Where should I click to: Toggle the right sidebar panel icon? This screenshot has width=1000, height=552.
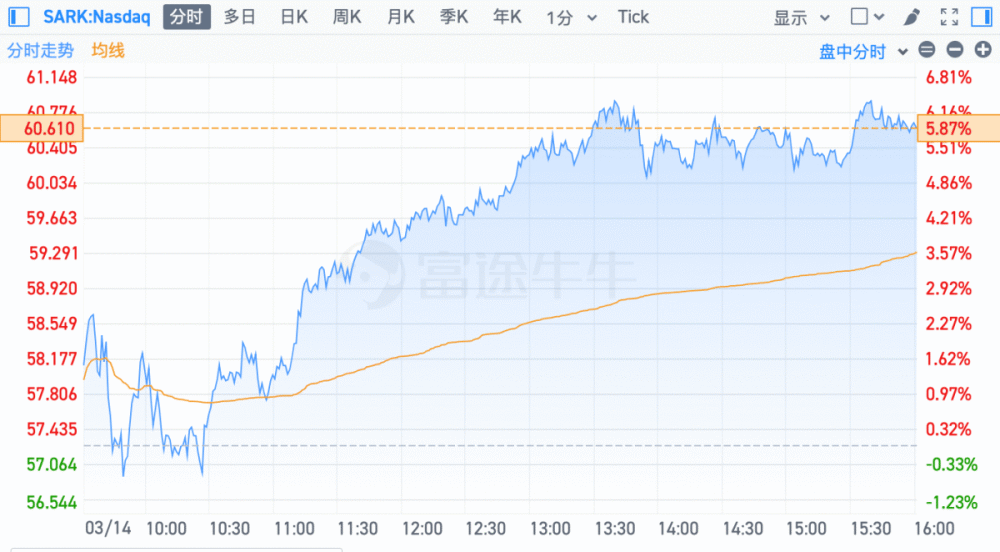[982, 17]
